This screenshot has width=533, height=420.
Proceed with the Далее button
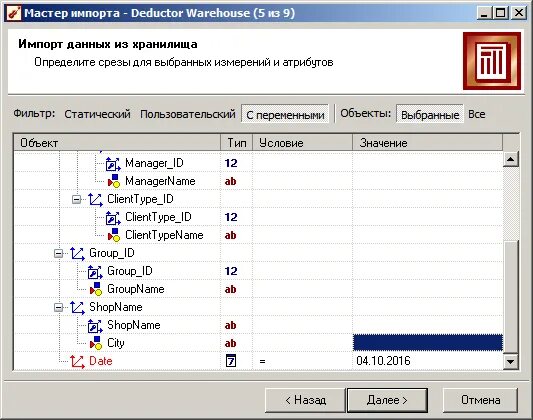(387, 400)
